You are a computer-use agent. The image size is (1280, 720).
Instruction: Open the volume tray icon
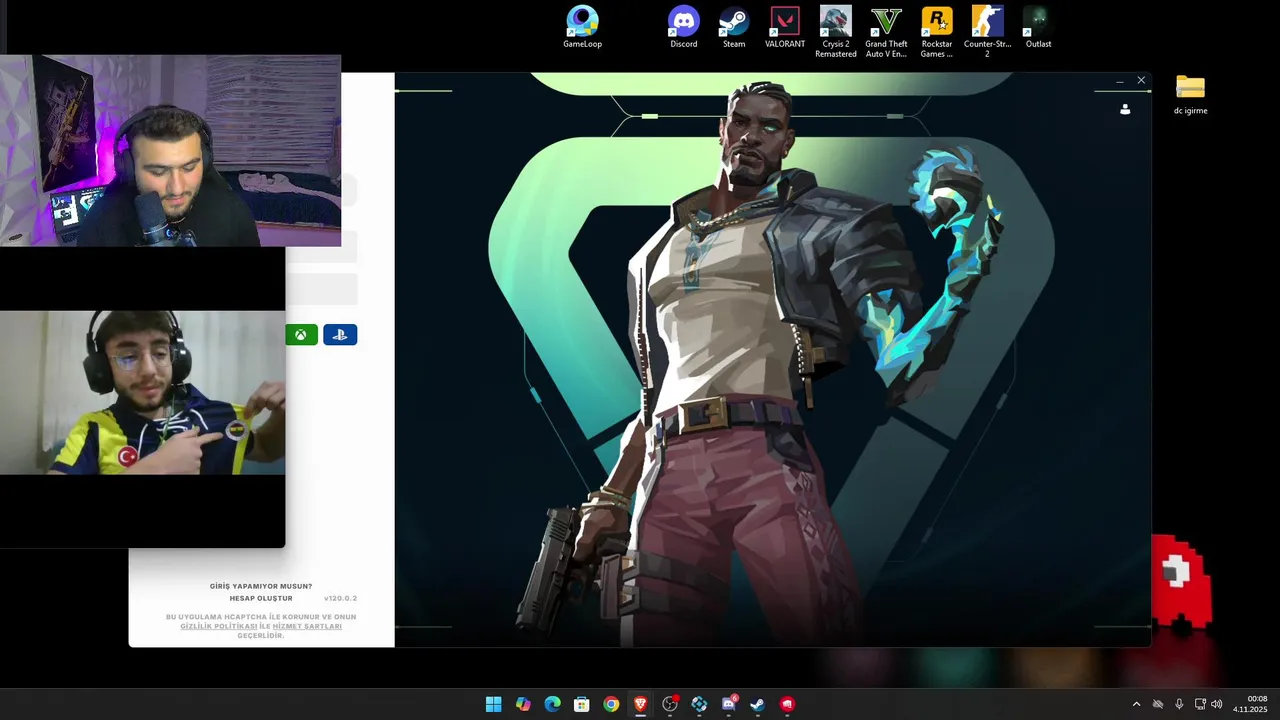[1216, 704]
